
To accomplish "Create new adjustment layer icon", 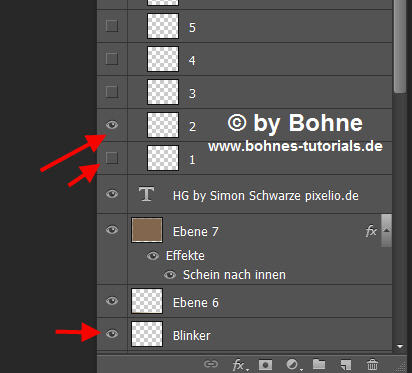I will click(x=293, y=365).
